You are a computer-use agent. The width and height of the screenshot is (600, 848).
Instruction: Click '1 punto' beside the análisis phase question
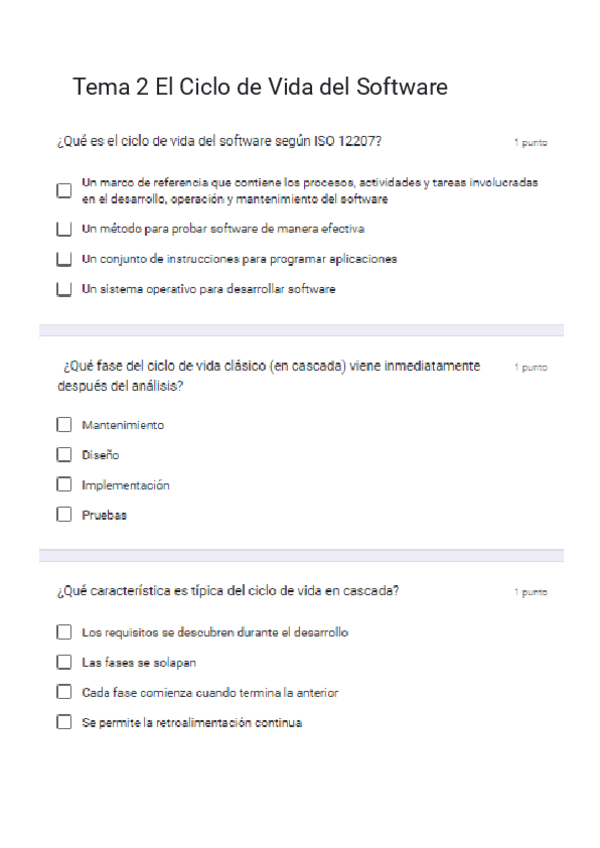click(530, 368)
